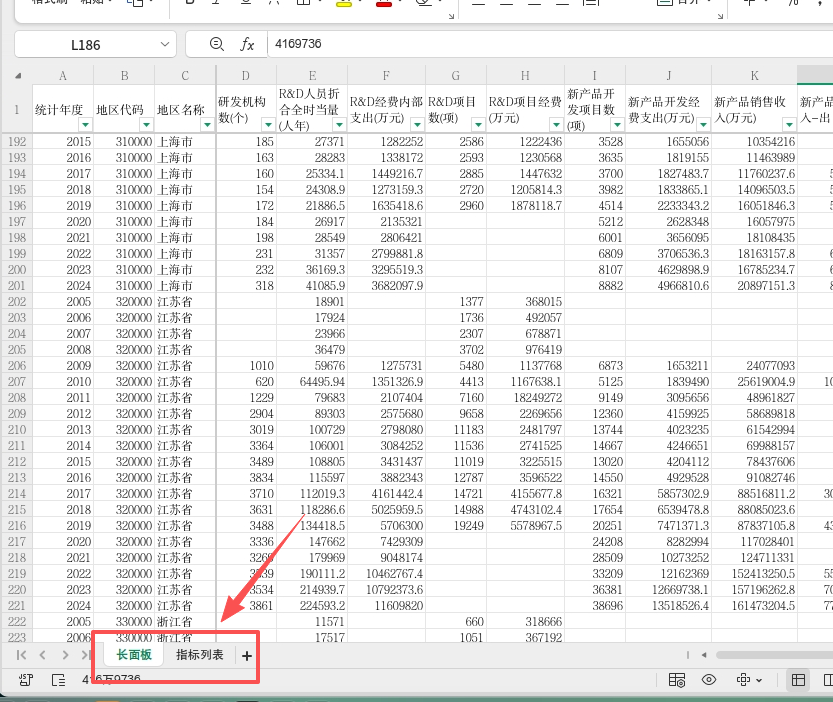Open the reading mode crosshair dropdown
Viewport: 833px width, 702px height.
tap(749, 680)
